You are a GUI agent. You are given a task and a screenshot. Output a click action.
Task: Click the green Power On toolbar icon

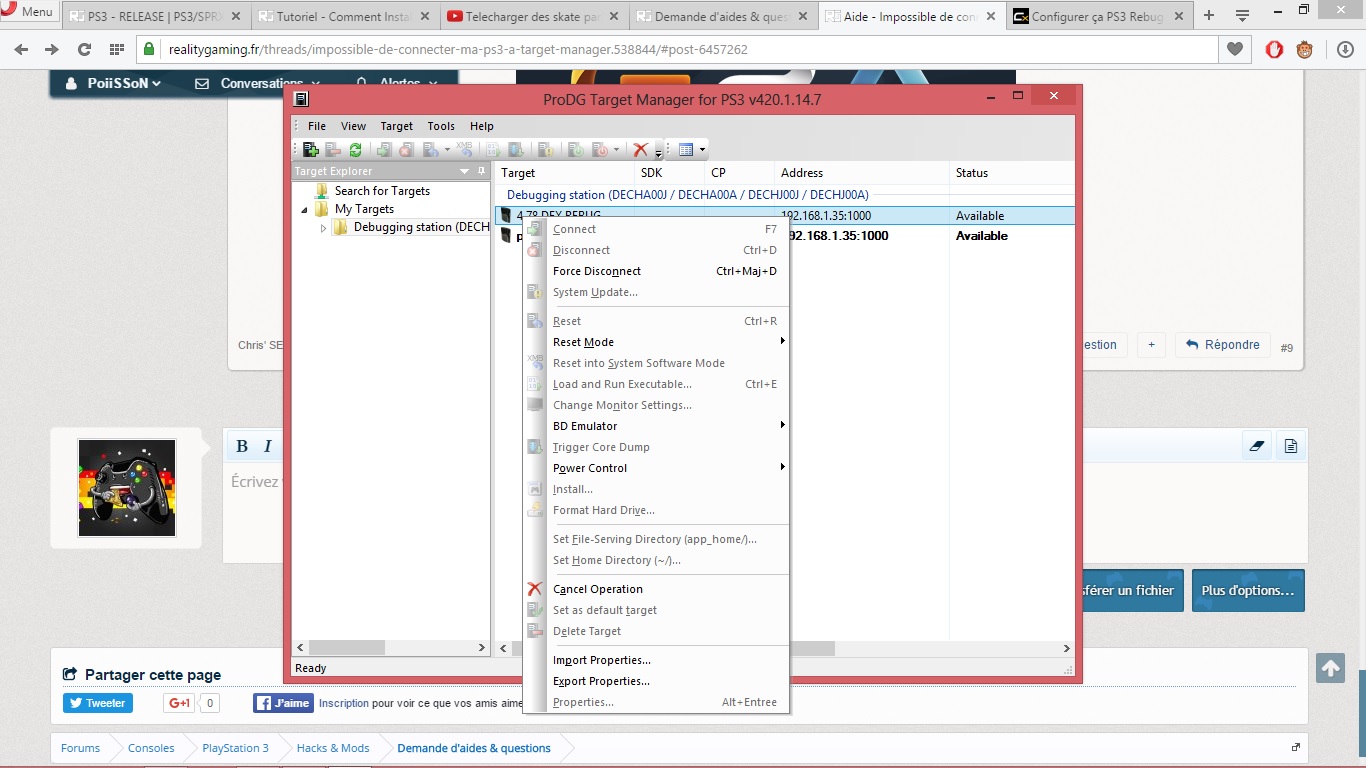coord(576,150)
